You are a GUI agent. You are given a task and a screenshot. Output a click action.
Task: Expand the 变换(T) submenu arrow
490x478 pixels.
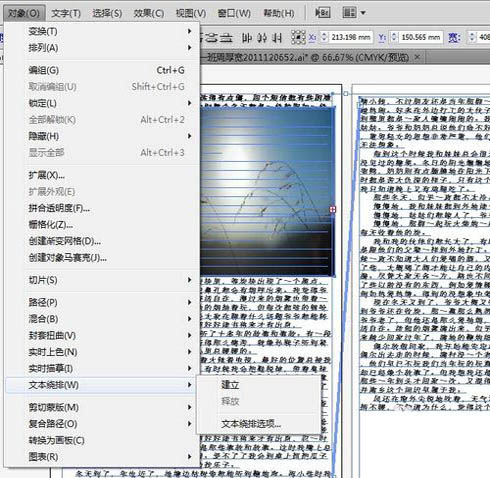(189, 31)
